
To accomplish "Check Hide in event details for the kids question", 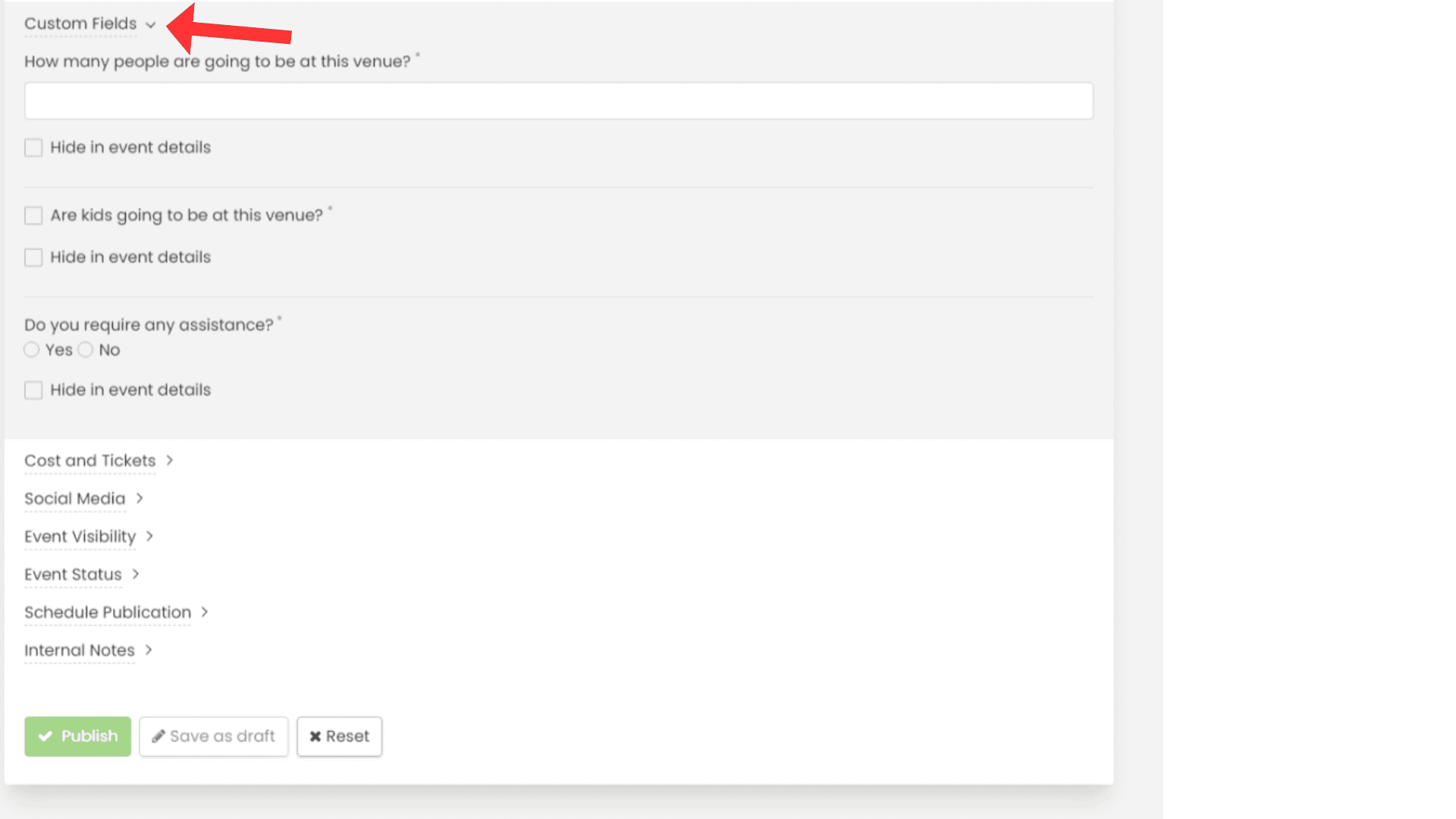I will click(33, 257).
